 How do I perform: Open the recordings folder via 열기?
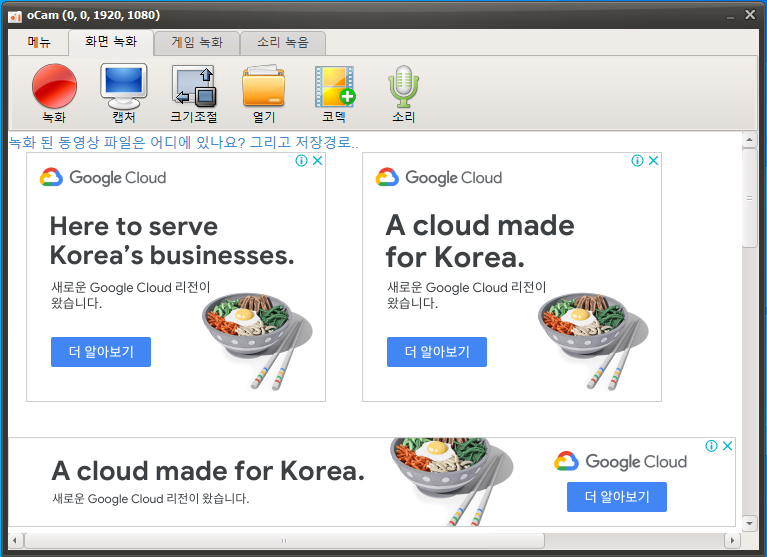coord(264,93)
